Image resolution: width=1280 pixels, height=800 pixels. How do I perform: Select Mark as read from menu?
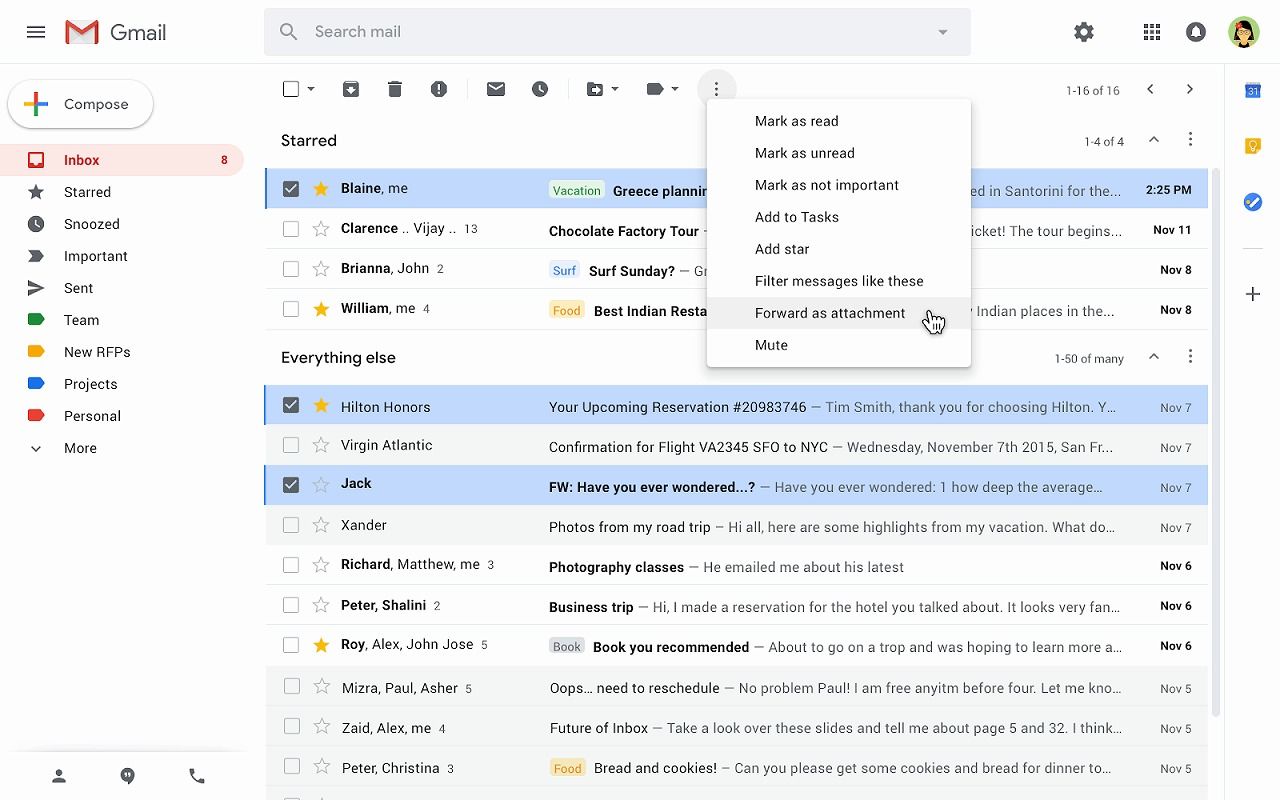[839, 121]
